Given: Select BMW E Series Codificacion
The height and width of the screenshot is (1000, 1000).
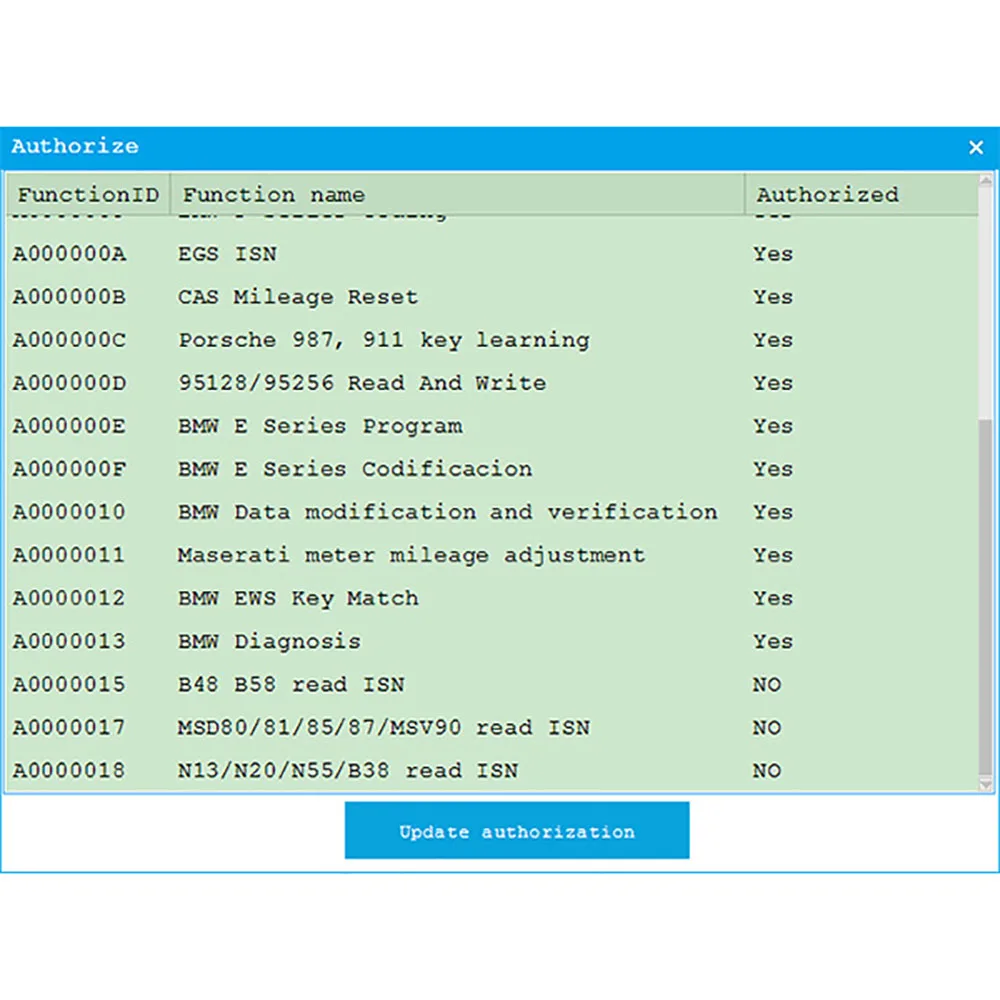Looking at the screenshot, I should [355, 469].
